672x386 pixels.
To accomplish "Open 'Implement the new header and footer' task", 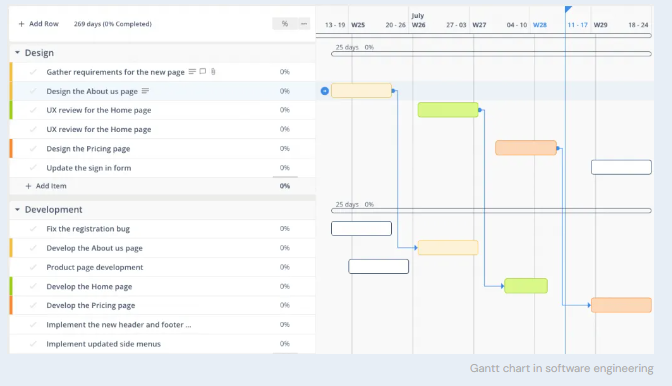I will (119, 325).
